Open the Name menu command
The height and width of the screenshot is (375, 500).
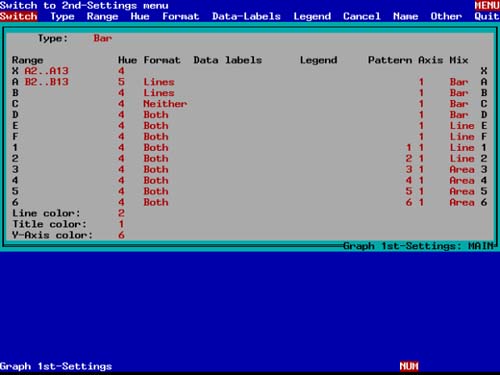(405, 16)
